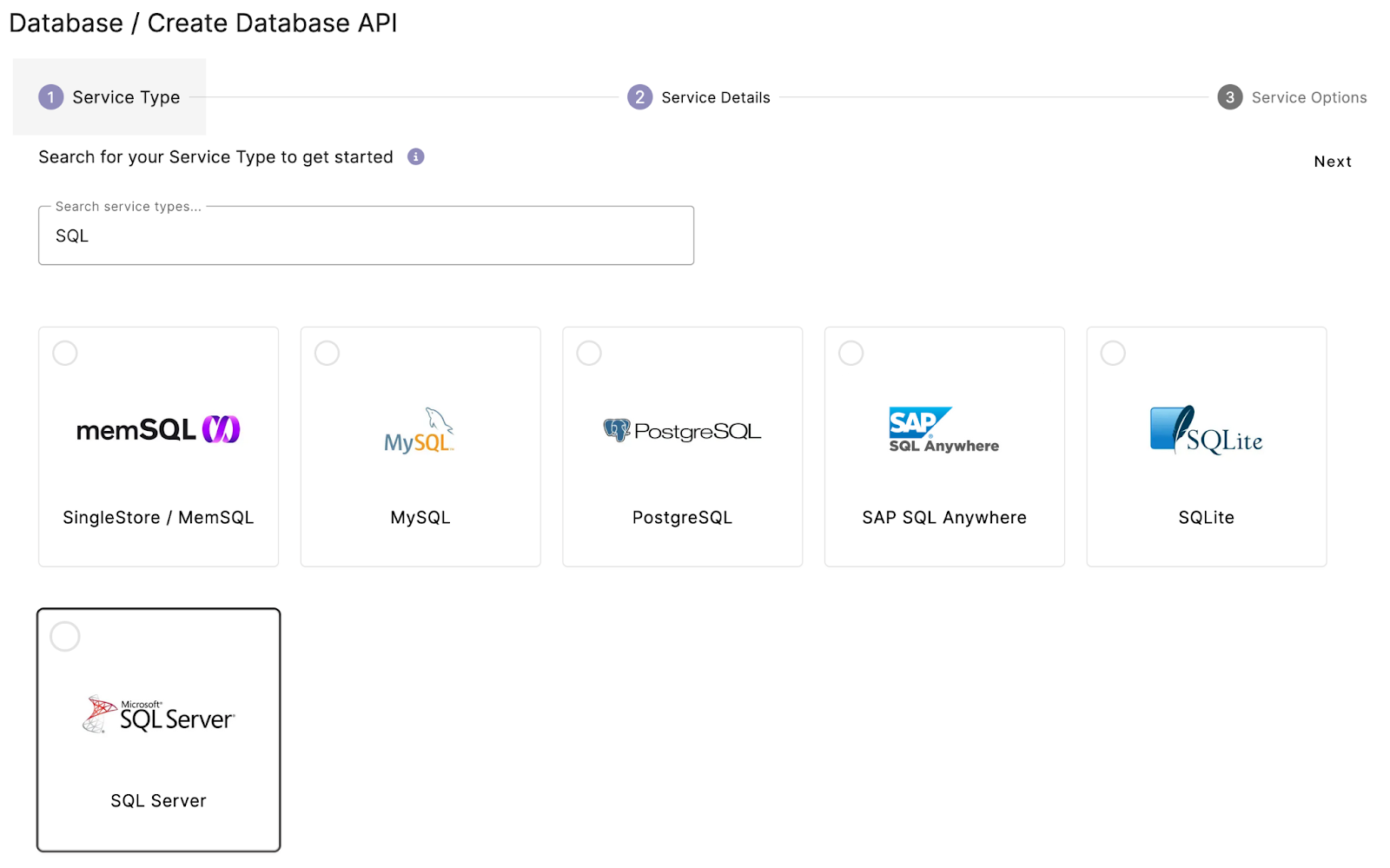The height and width of the screenshot is (868, 1390).
Task: Click the SAP SQL Anywhere label text
Action: (x=944, y=518)
